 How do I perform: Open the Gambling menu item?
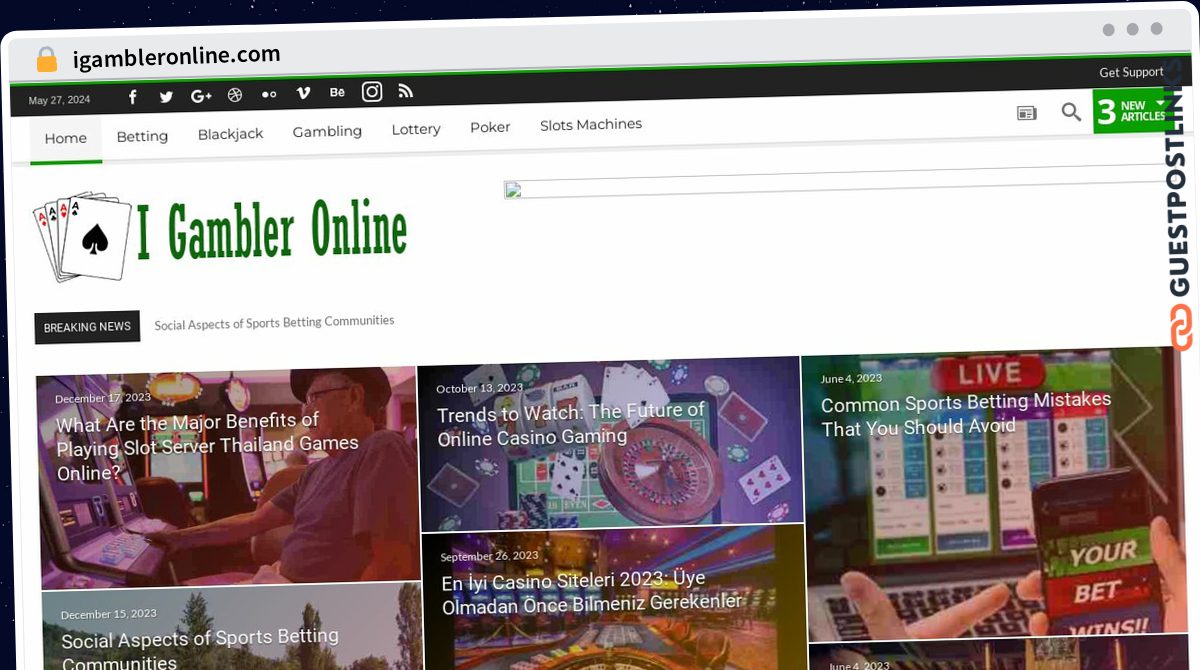click(x=327, y=131)
